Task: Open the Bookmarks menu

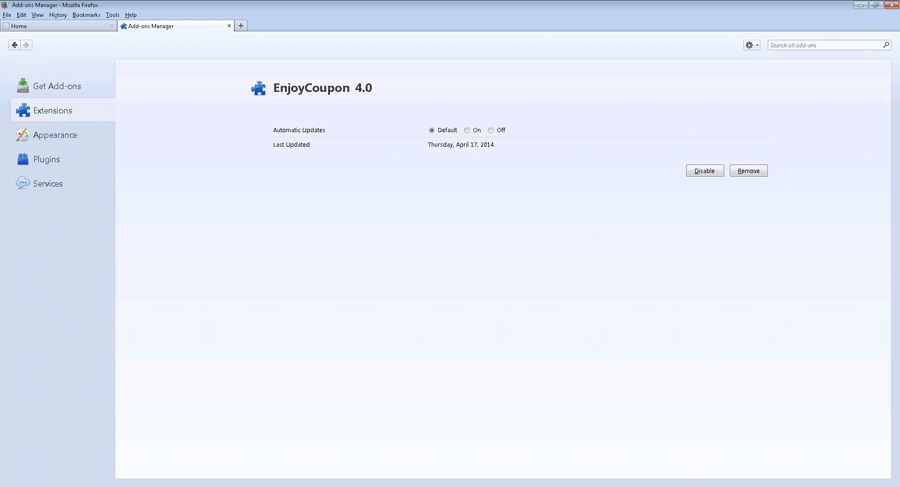Action: click(86, 15)
